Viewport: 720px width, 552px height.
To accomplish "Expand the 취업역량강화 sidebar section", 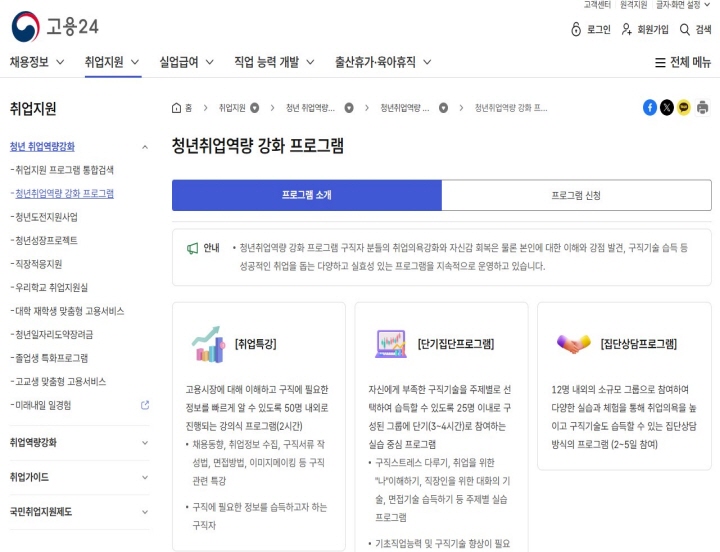I will point(145,443).
